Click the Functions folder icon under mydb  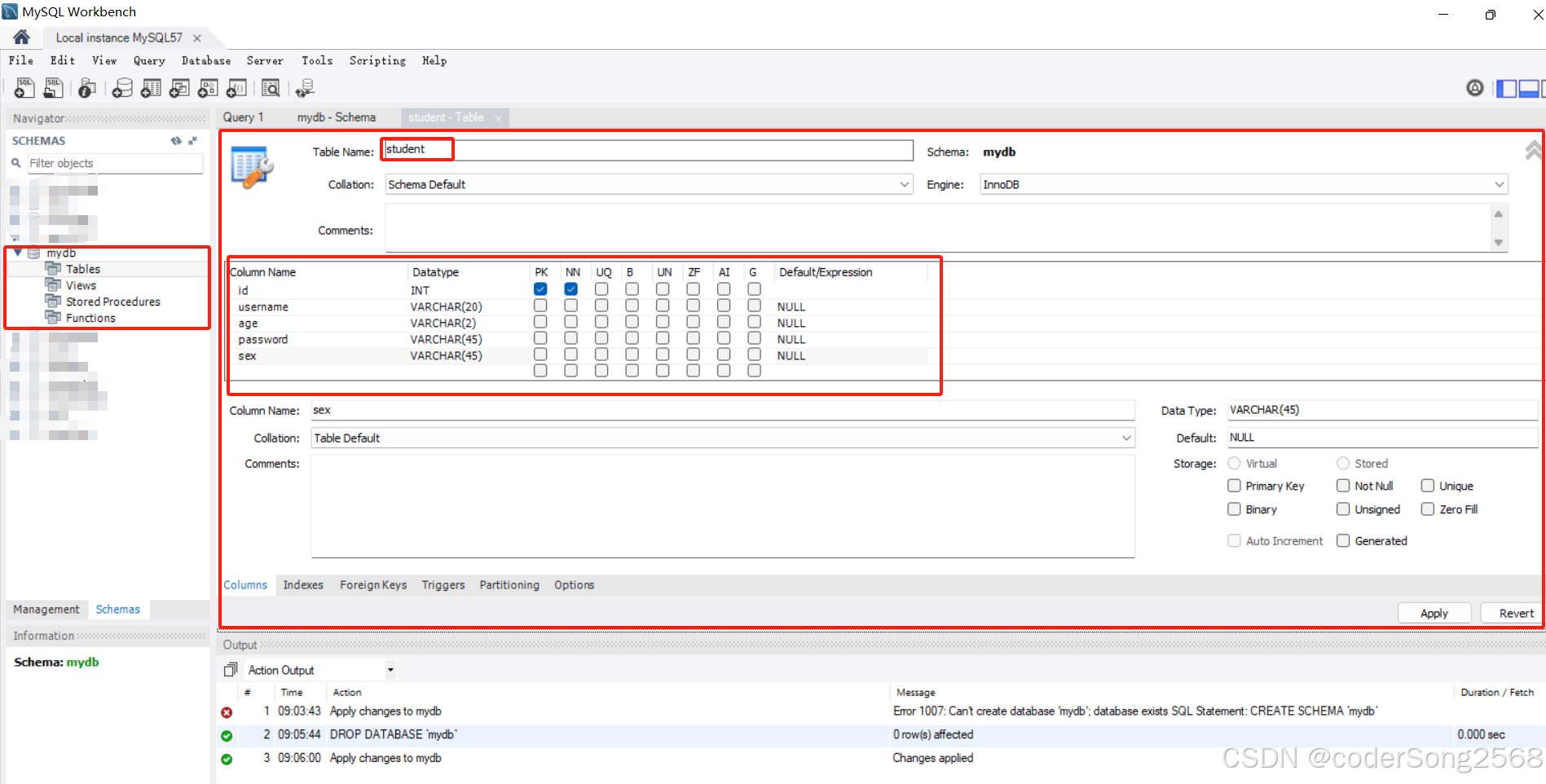54,318
